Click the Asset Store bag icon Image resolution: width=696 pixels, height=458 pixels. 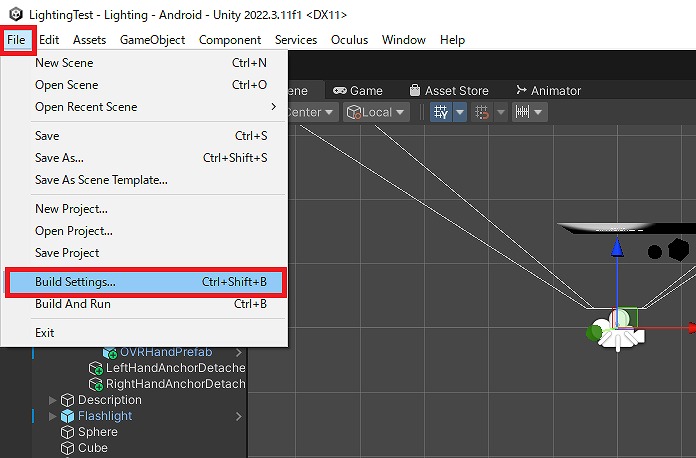click(x=415, y=90)
